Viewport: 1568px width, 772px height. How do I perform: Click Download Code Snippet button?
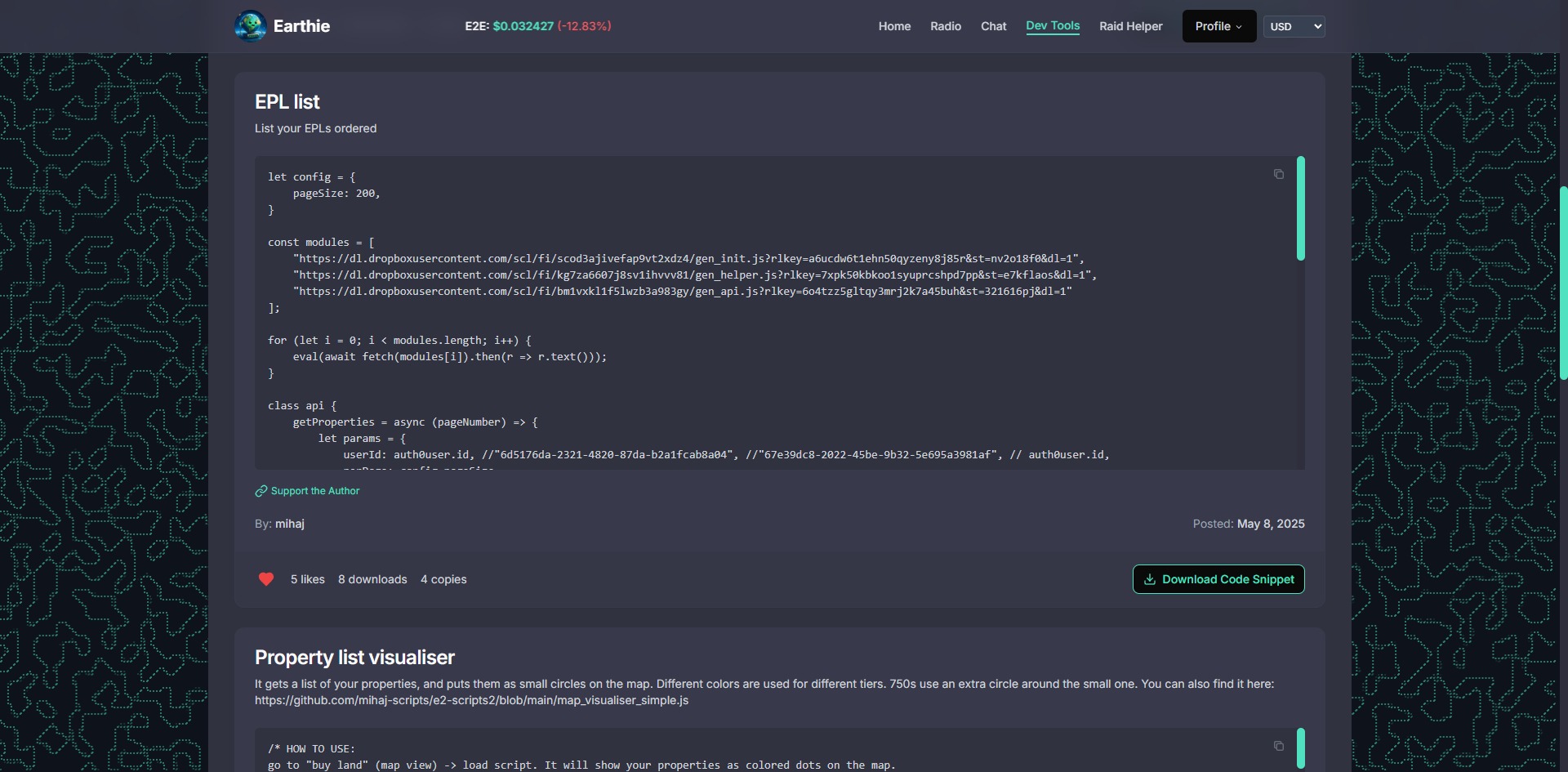(x=1218, y=579)
